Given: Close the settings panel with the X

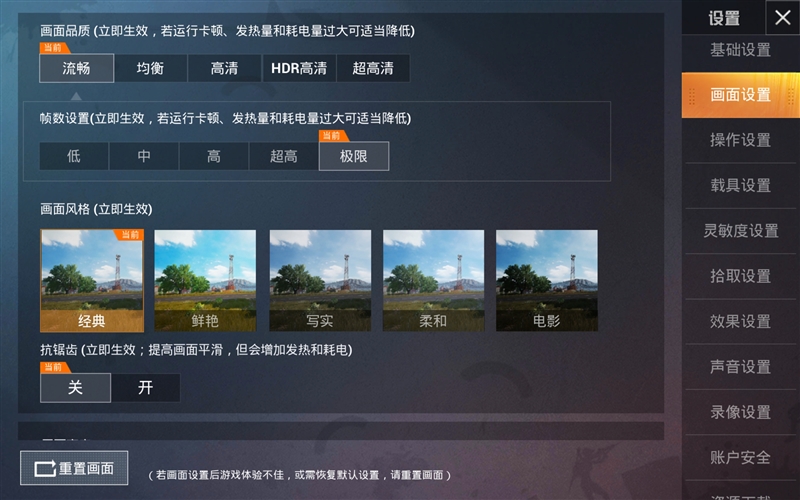Looking at the screenshot, I should [782, 17].
